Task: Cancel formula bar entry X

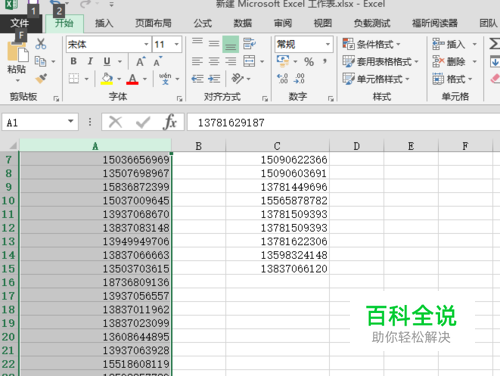Action: [115, 122]
